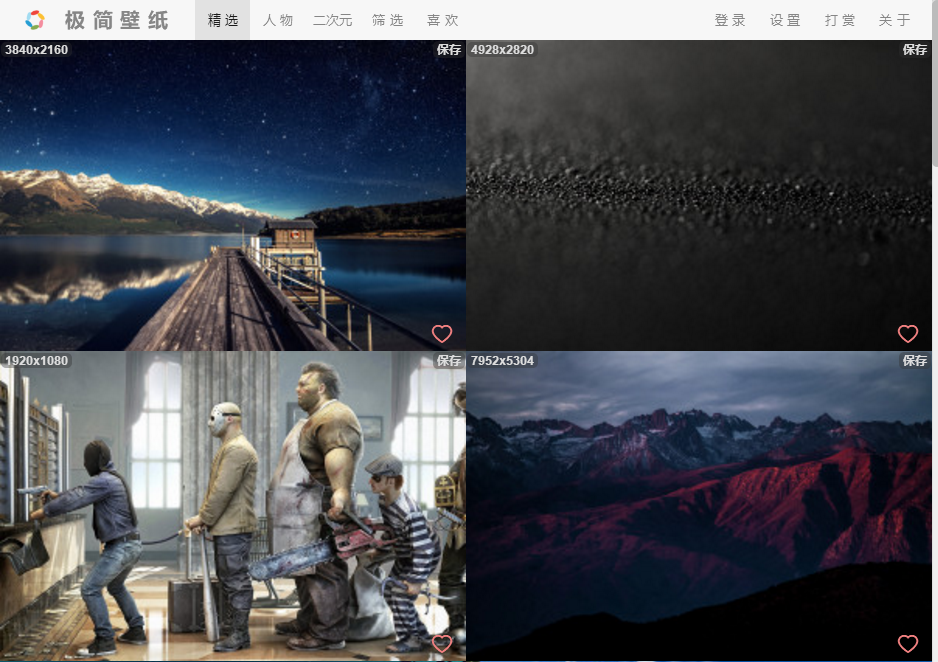This screenshot has width=938, height=662.
Task: Open the 设置 settings menu
Action: tap(785, 20)
